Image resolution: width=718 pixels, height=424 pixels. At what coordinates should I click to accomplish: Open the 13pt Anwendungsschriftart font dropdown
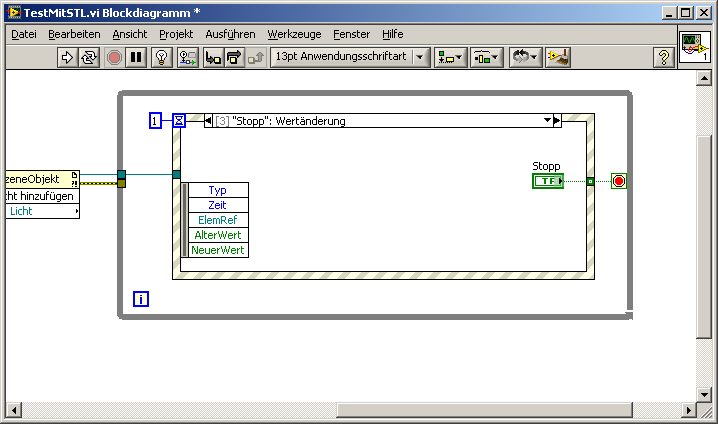click(350, 57)
